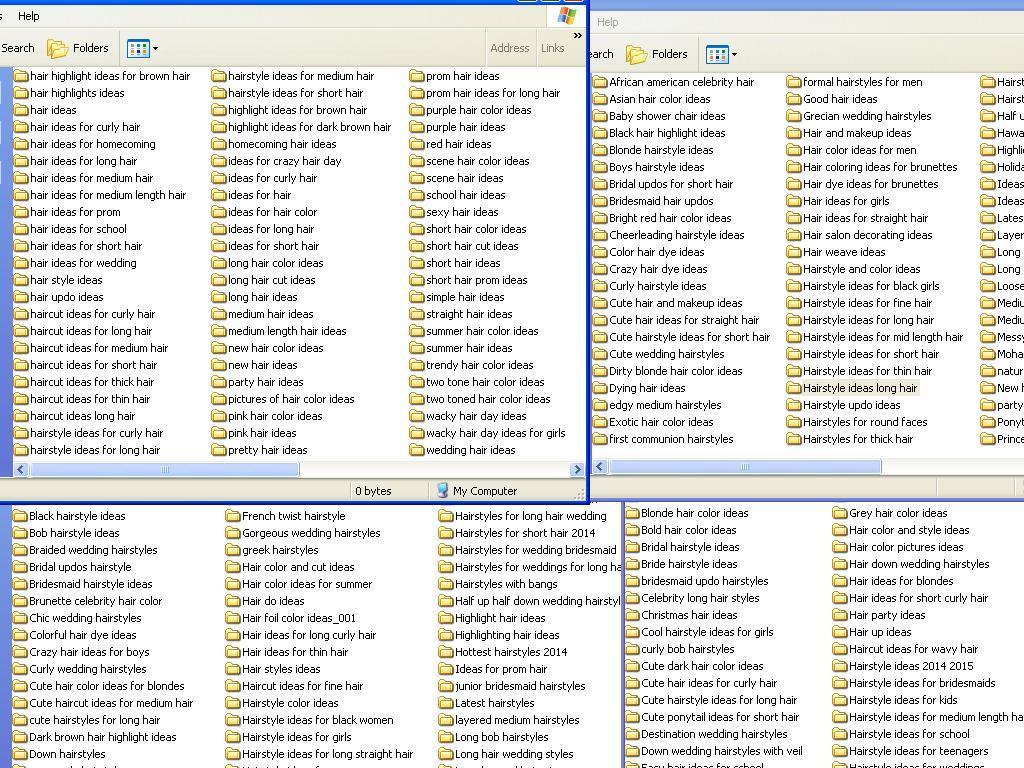Viewport: 1024px width, 768px height.
Task: Click scroll right arrow in front window
Action: [x=576, y=470]
